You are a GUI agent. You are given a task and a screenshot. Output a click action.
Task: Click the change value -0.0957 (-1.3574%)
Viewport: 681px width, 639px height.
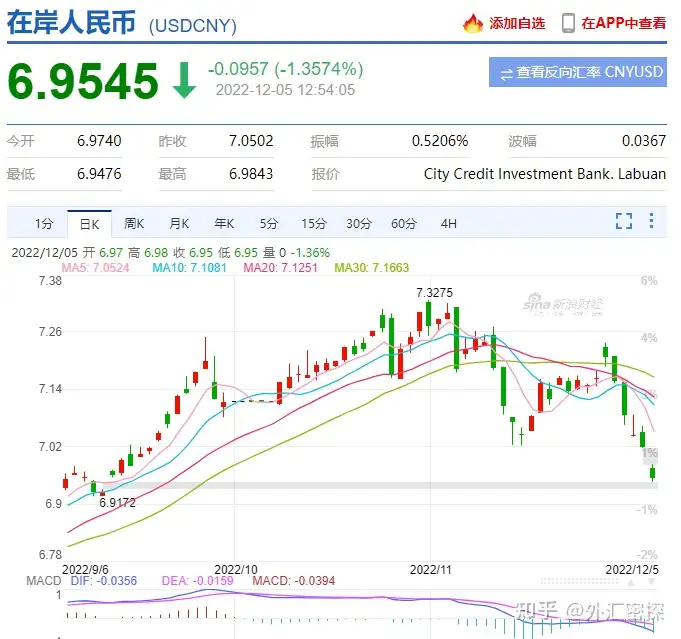285,69
